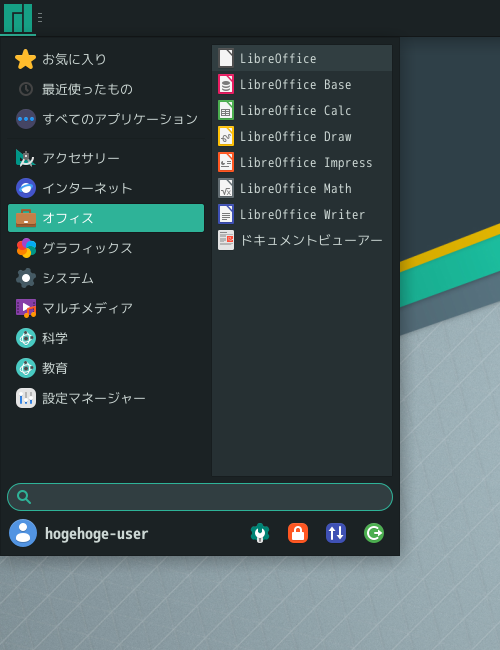Click the briefcase icon for オフィス

tap(26, 218)
